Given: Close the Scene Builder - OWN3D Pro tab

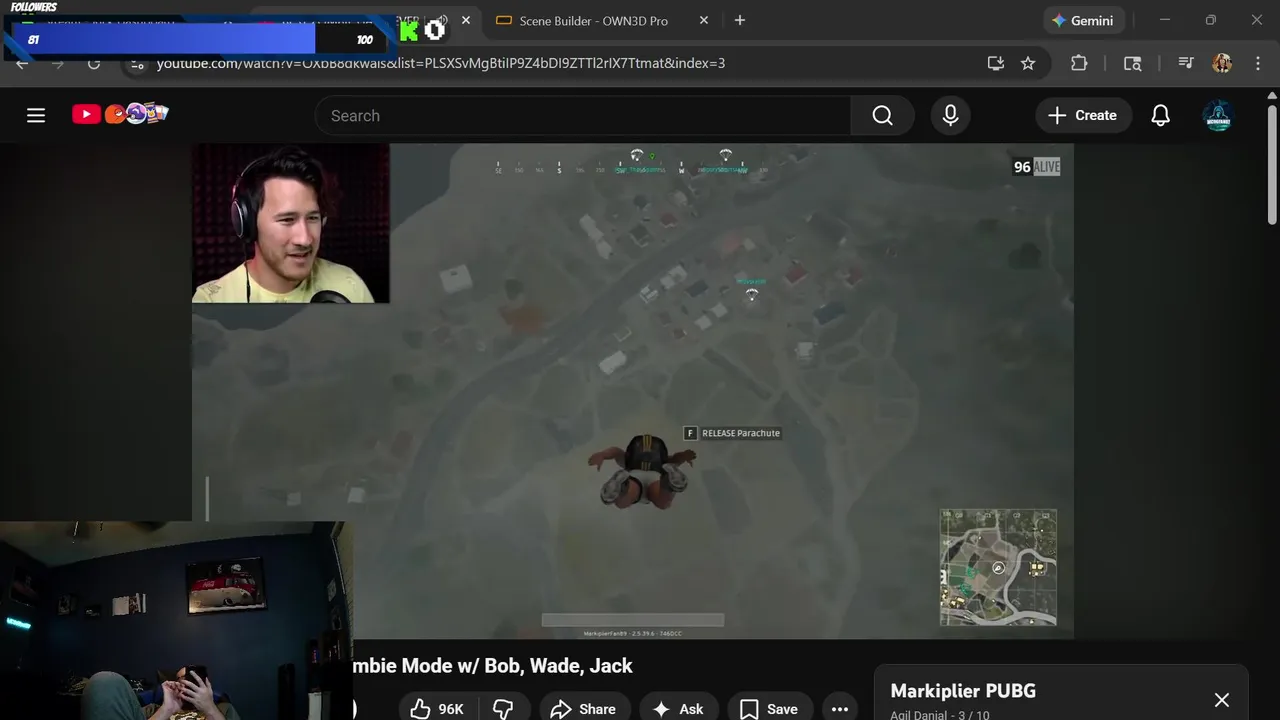Looking at the screenshot, I should coord(704,21).
